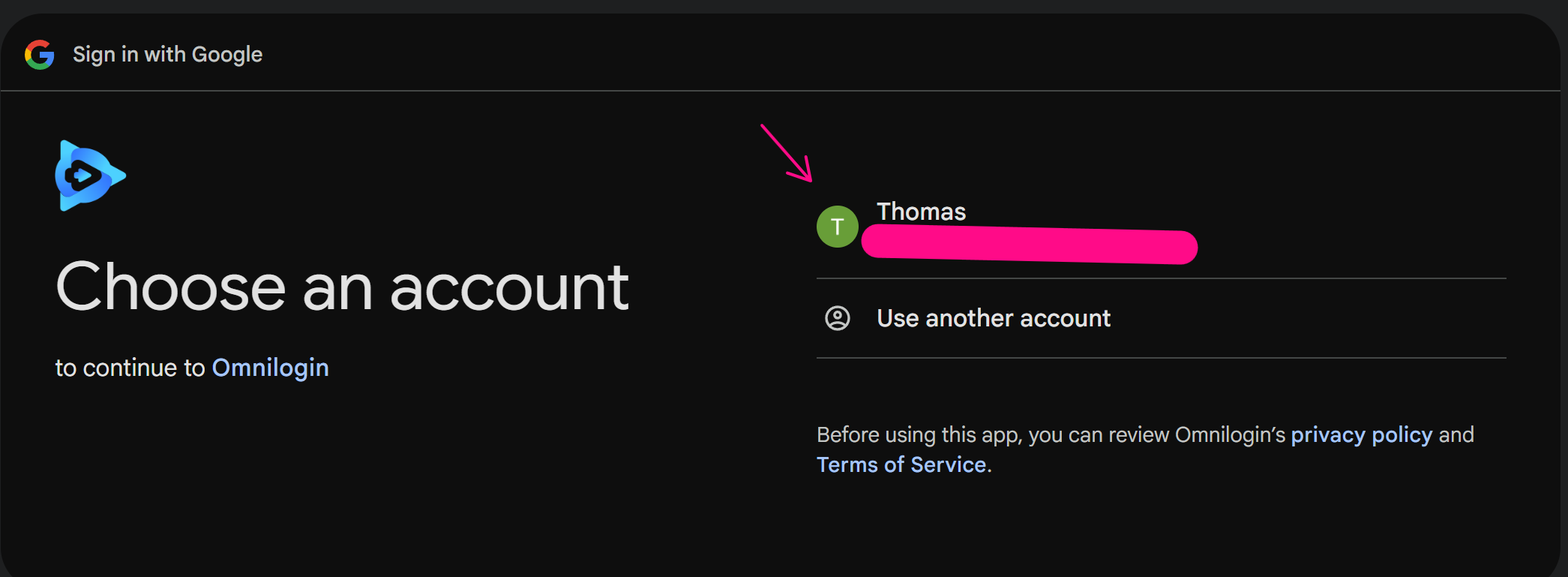Click the green T avatar circle
The height and width of the screenshot is (577, 1568).
[837, 227]
